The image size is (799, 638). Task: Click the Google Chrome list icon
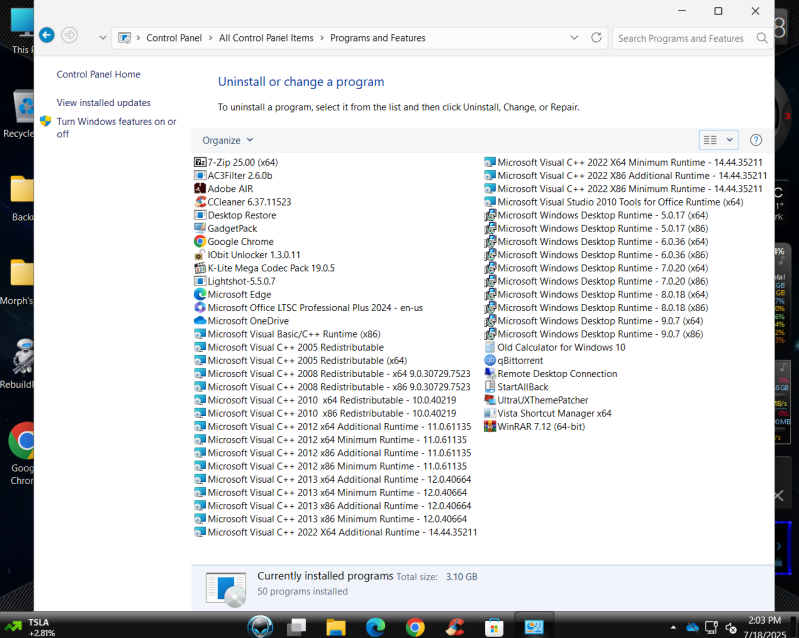(200, 242)
